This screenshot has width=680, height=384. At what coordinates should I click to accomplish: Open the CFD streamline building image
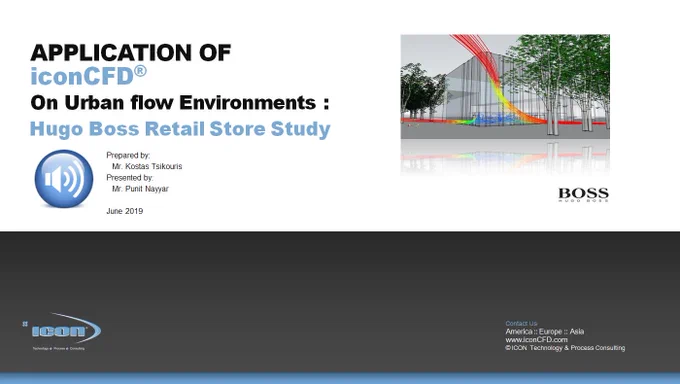pyautogui.click(x=505, y=87)
